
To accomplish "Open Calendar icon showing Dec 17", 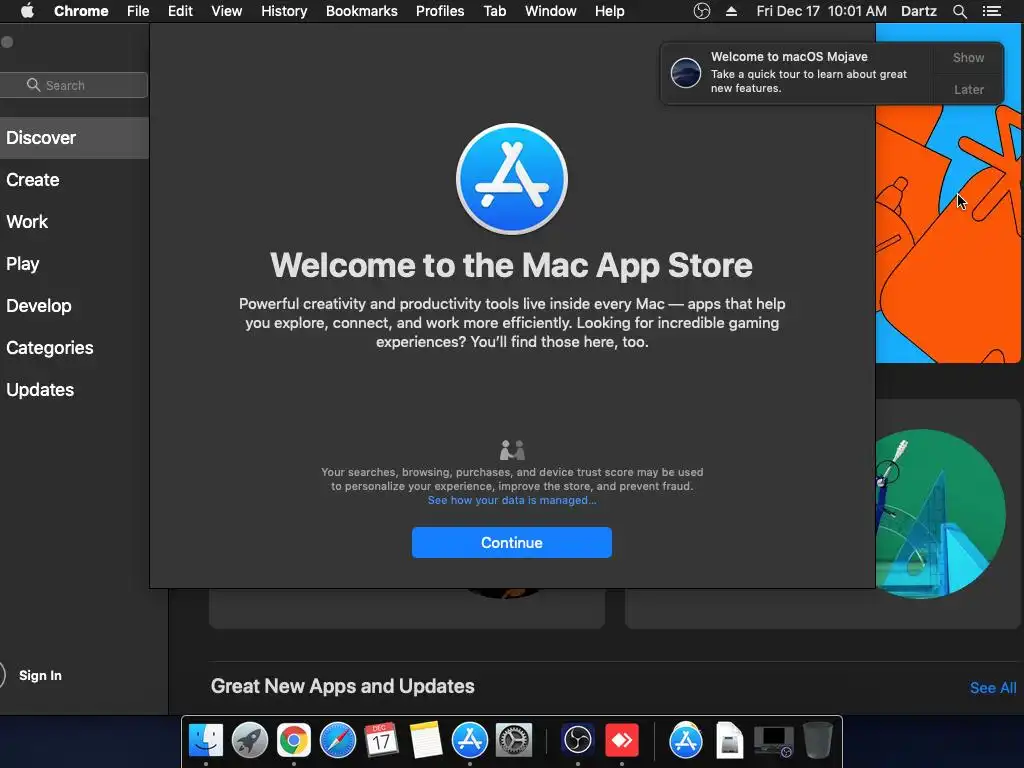I will 381,740.
